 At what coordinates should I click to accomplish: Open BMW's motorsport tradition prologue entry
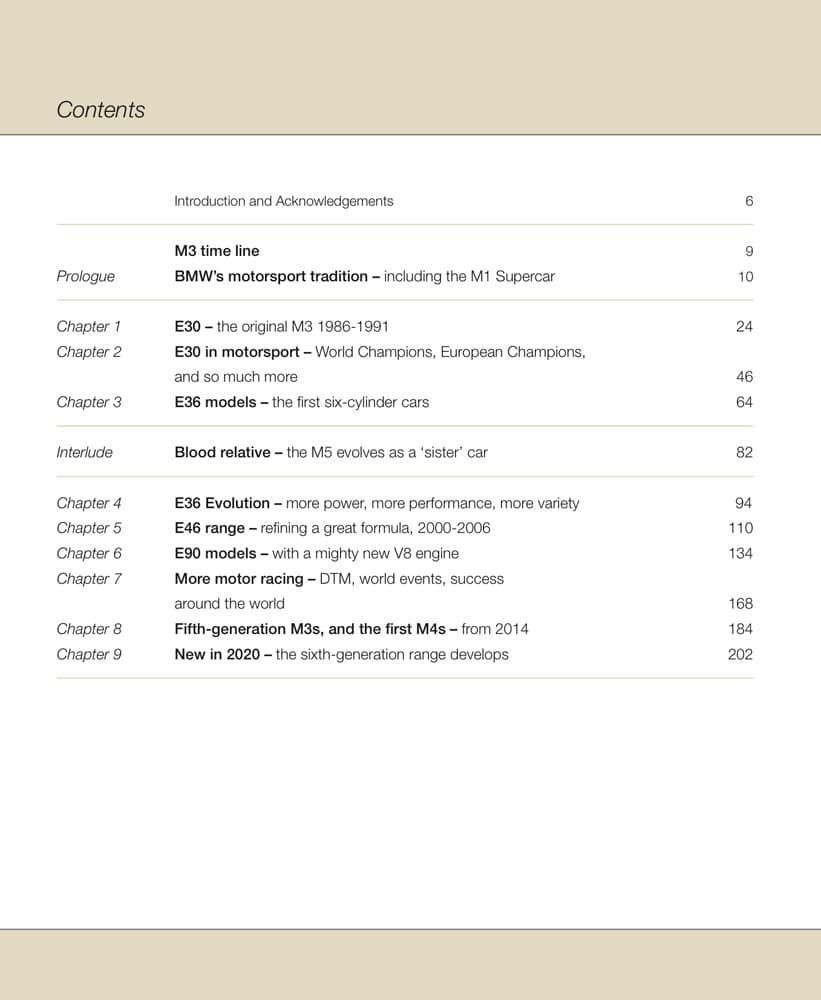tap(364, 276)
